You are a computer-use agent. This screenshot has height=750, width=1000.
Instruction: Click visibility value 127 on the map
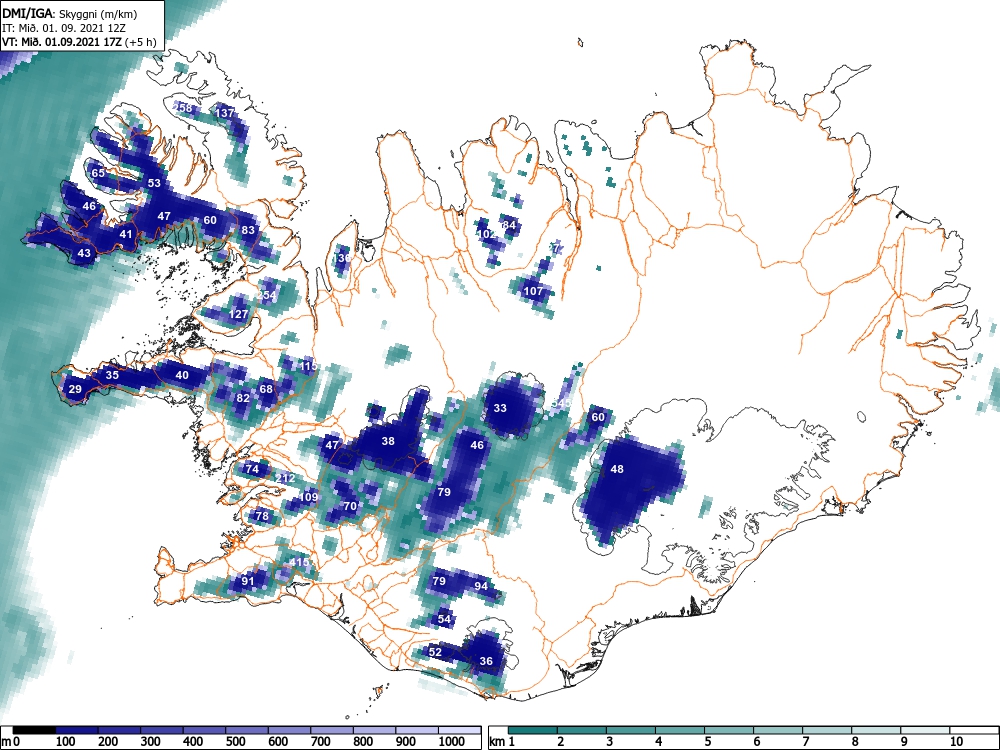(x=239, y=314)
